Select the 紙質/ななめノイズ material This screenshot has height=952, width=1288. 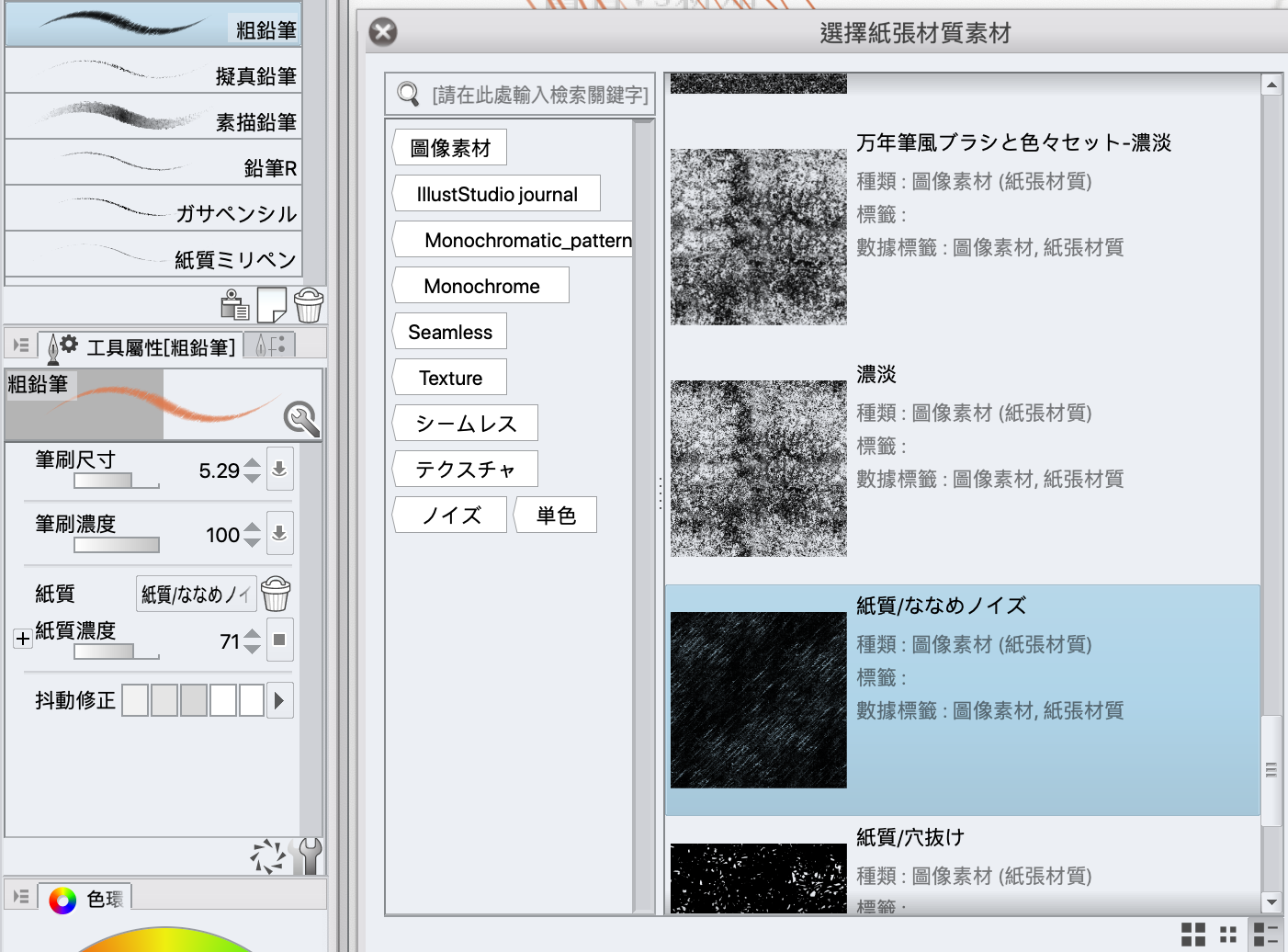(x=962, y=700)
